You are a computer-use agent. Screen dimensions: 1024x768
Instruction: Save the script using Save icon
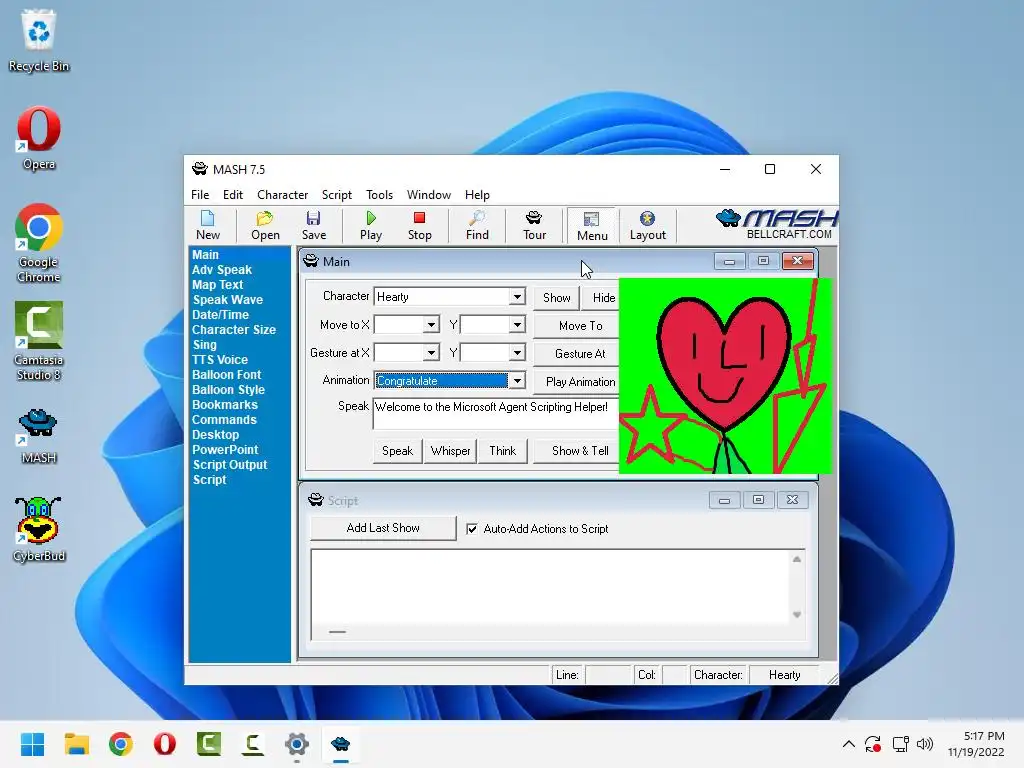314,225
